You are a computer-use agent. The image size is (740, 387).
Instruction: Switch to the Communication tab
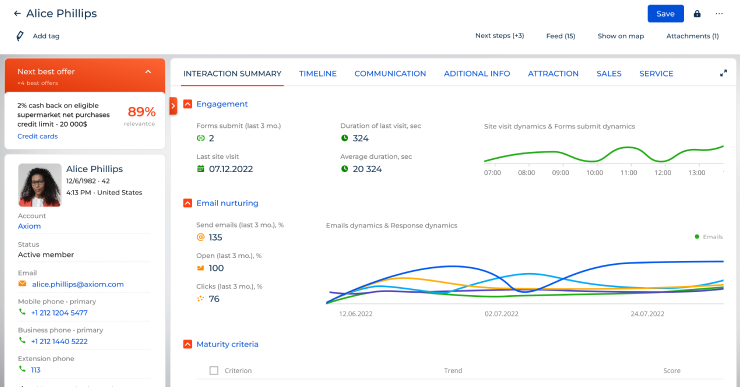point(390,74)
